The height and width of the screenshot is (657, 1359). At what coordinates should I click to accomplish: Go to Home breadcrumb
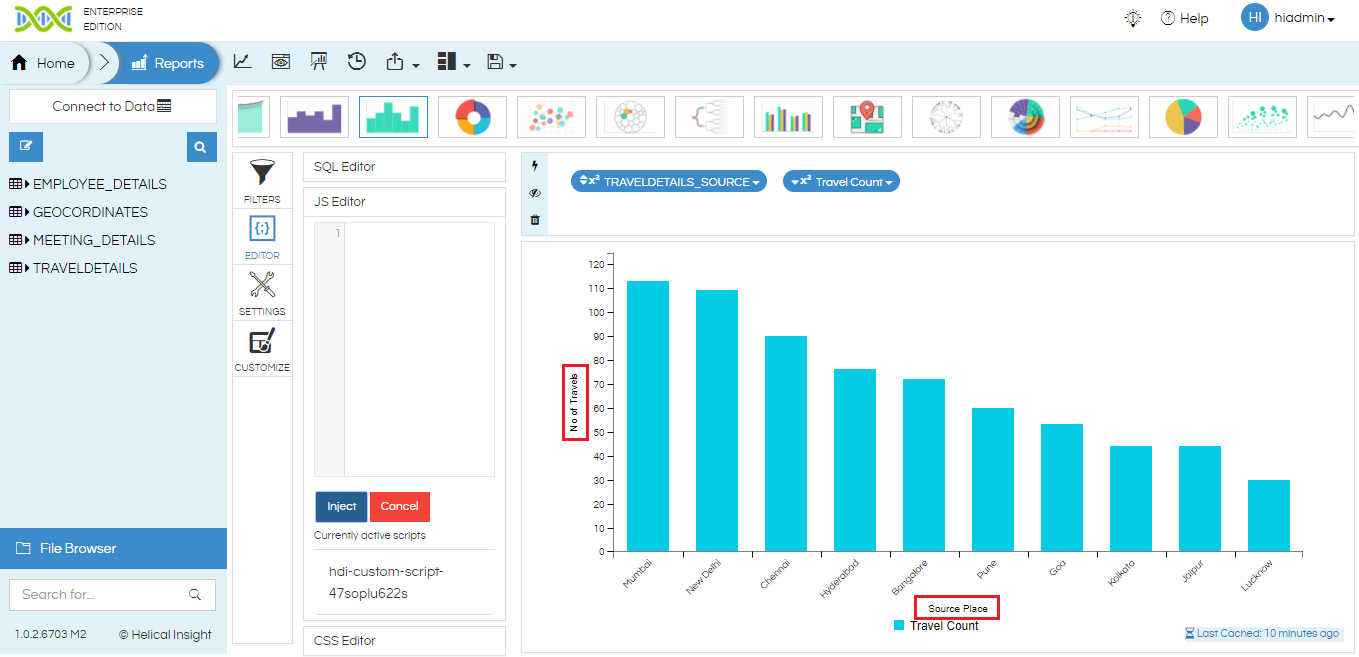point(43,63)
